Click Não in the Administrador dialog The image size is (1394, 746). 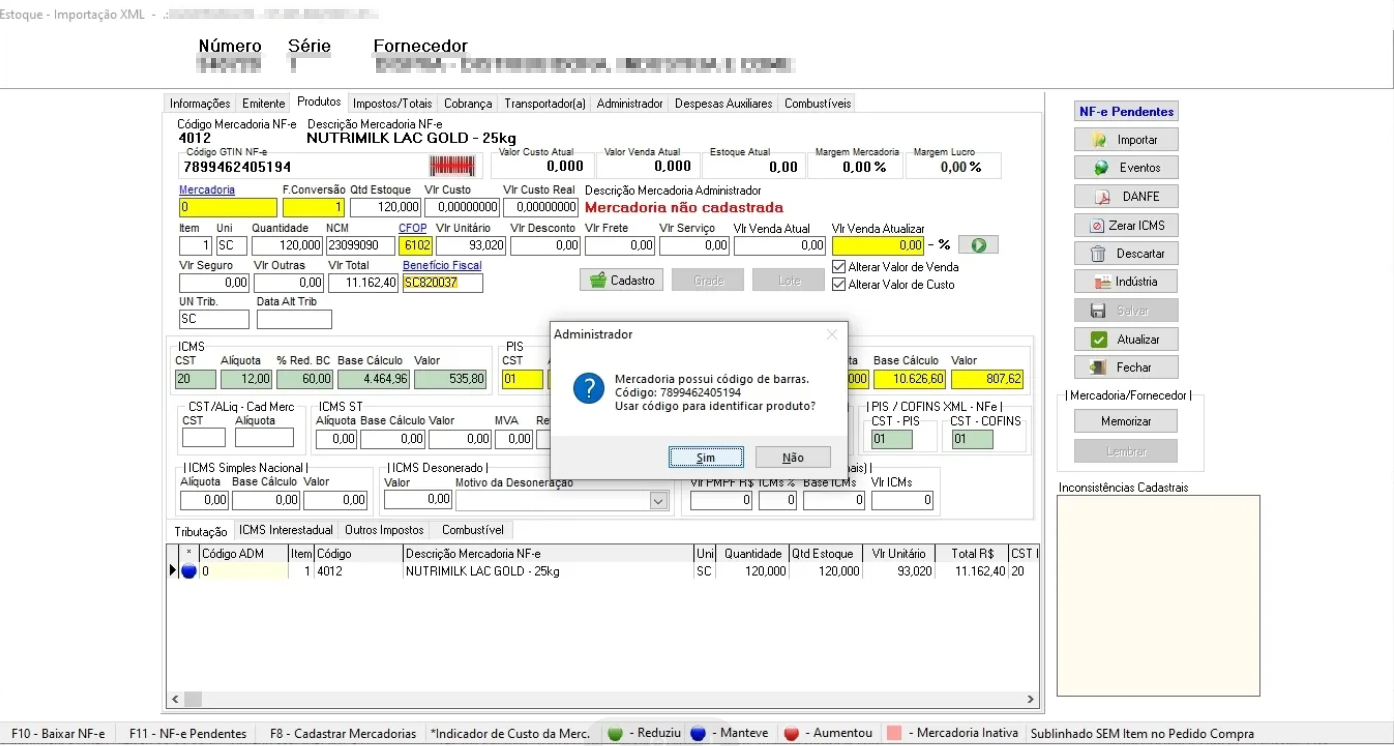(x=793, y=457)
